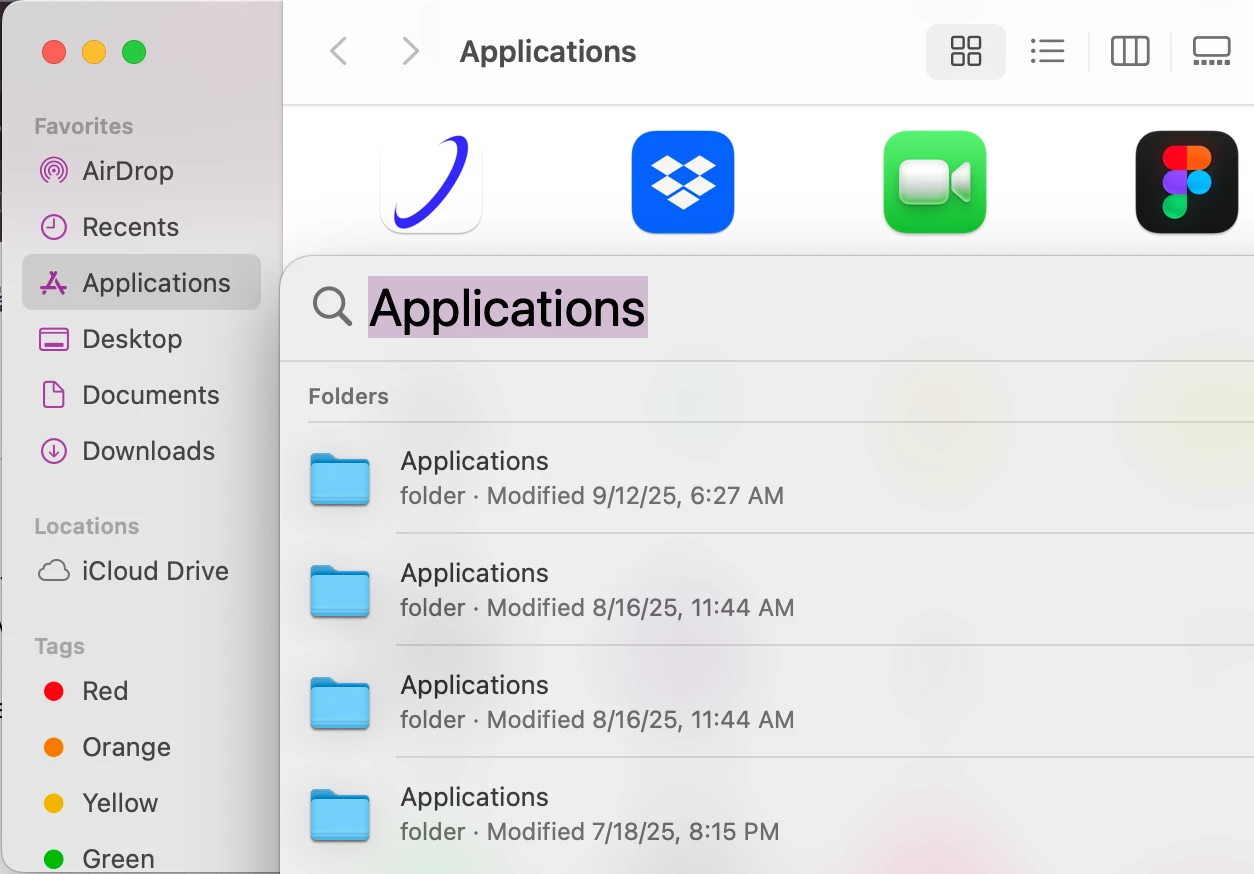
Task: Click the Desktop sidebar icon
Action: (x=53, y=339)
